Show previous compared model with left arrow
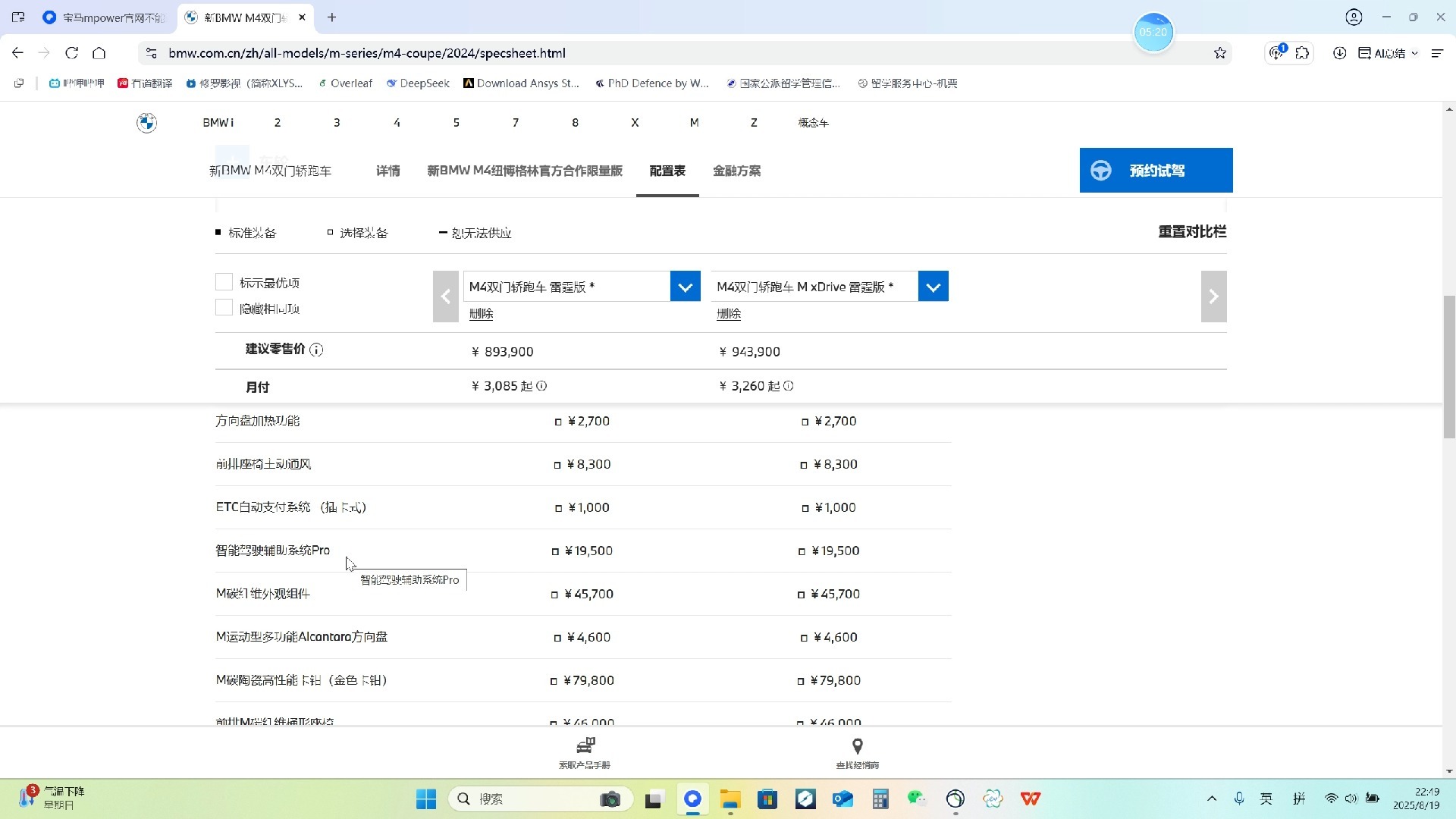 click(x=446, y=297)
